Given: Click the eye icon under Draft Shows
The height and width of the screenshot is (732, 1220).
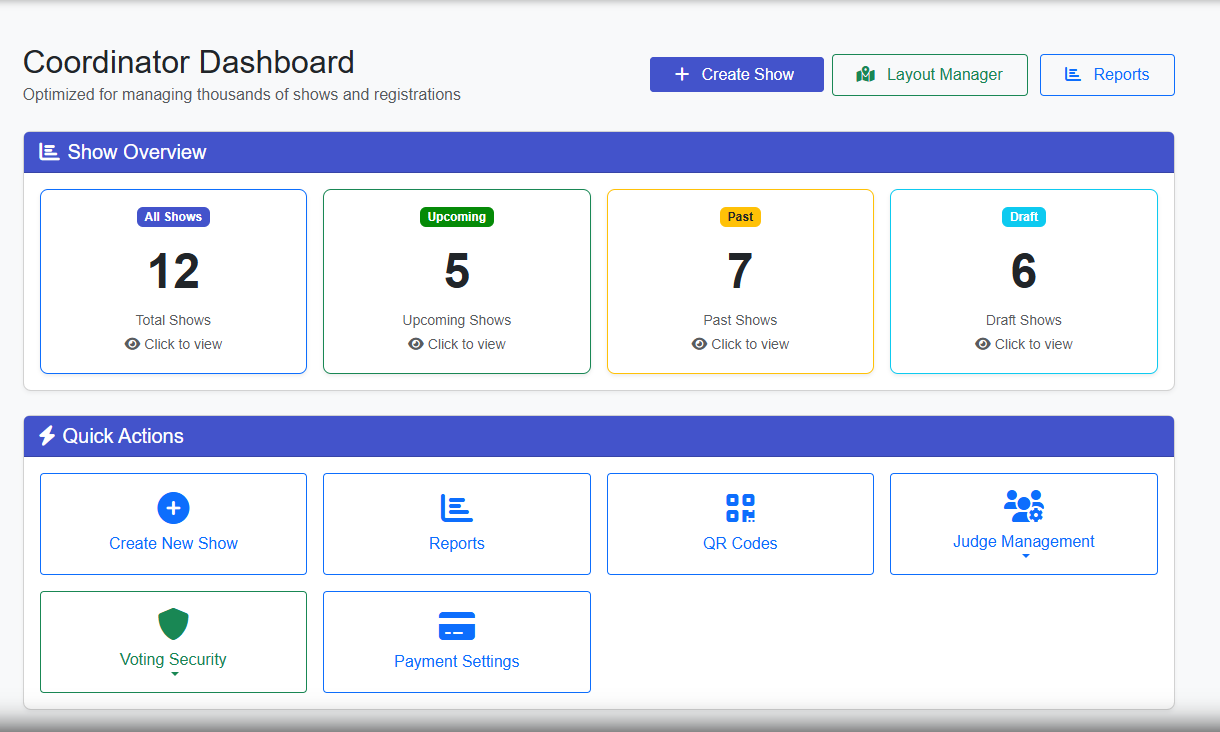Looking at the screenshot, I should [981, 343].
